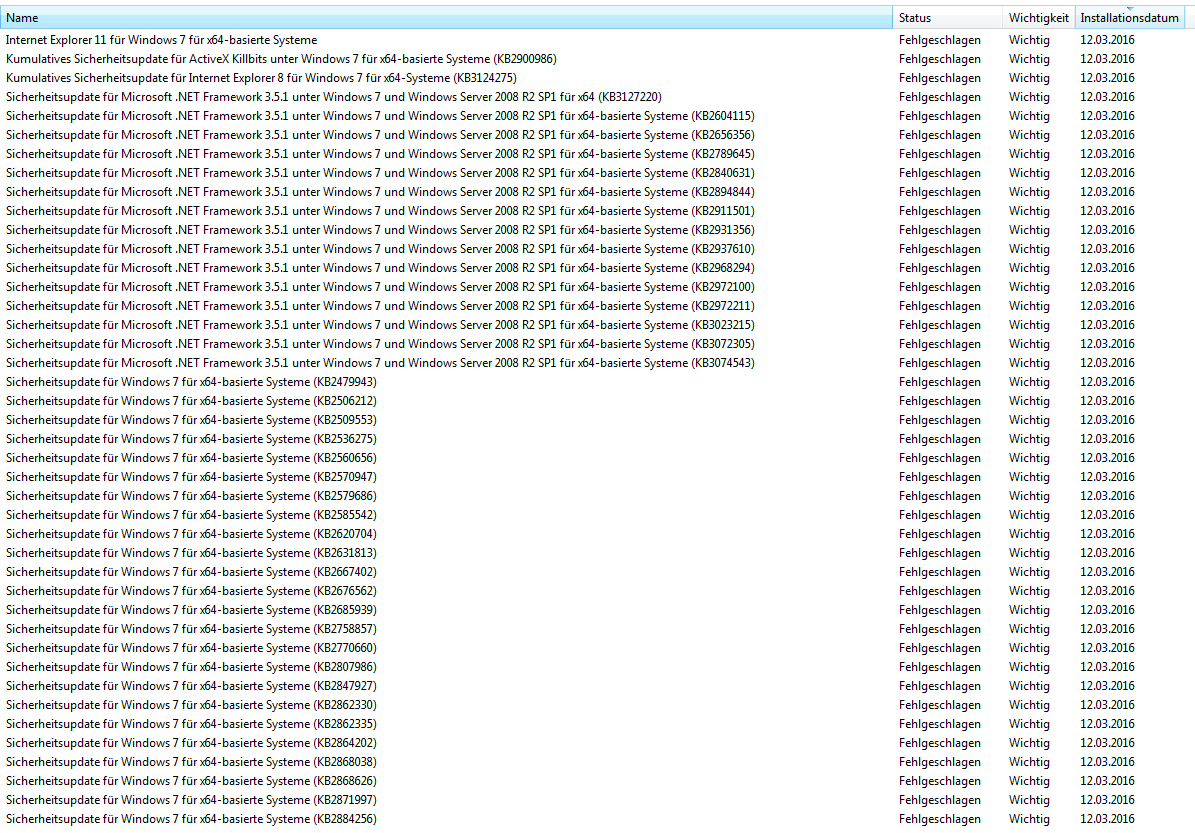1195x833 pixels.
Task: Click Wichtig in the KB2871997 row
Action: 1029,800
